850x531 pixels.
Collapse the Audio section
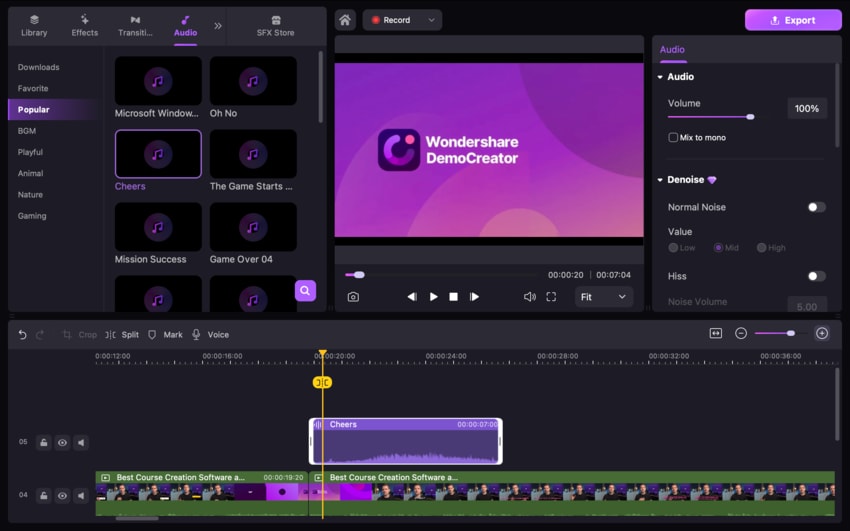(x=660, y=77)
